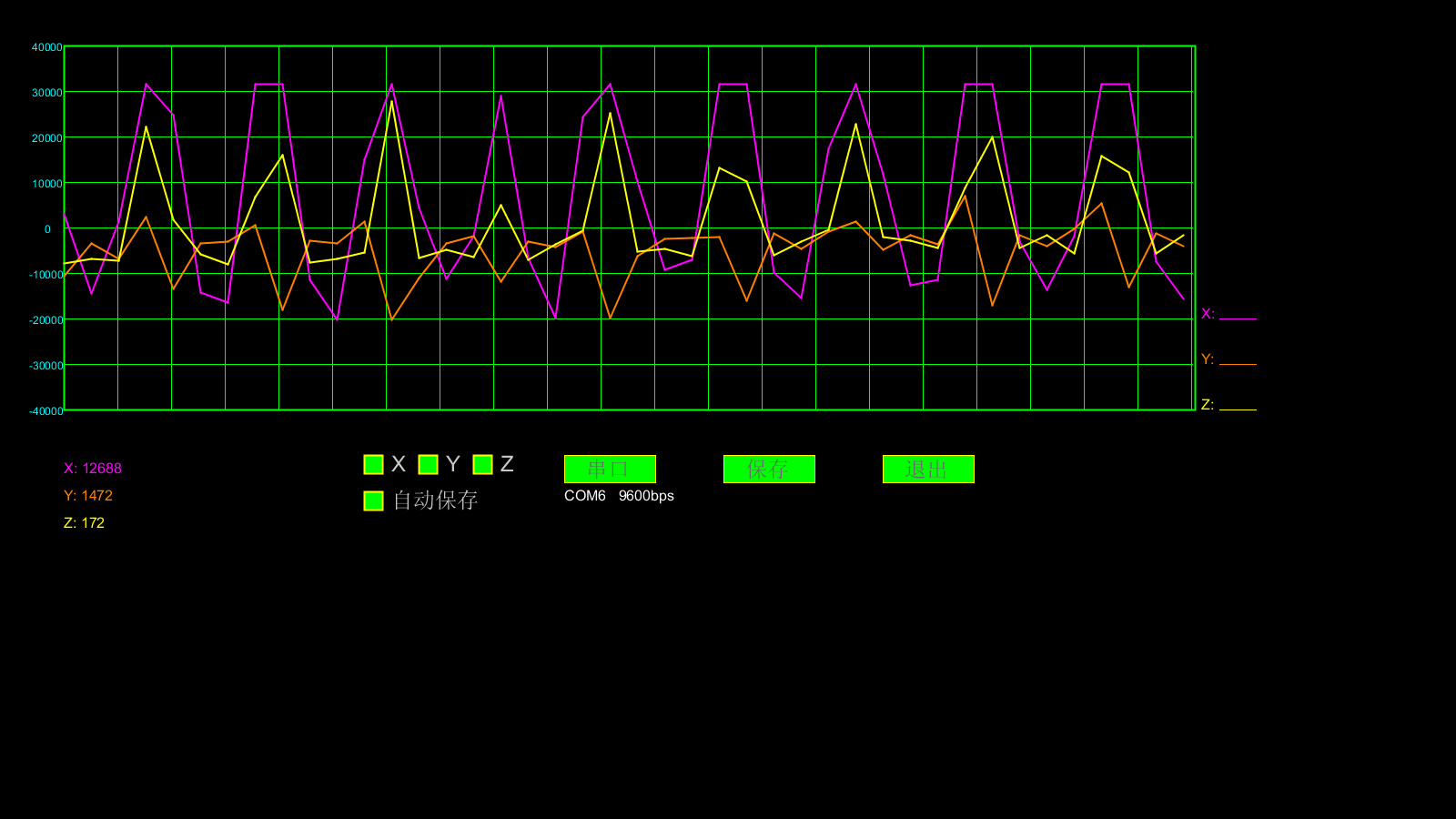
Task: Click the -10000 axis label
Action: [x=46, y=275]
